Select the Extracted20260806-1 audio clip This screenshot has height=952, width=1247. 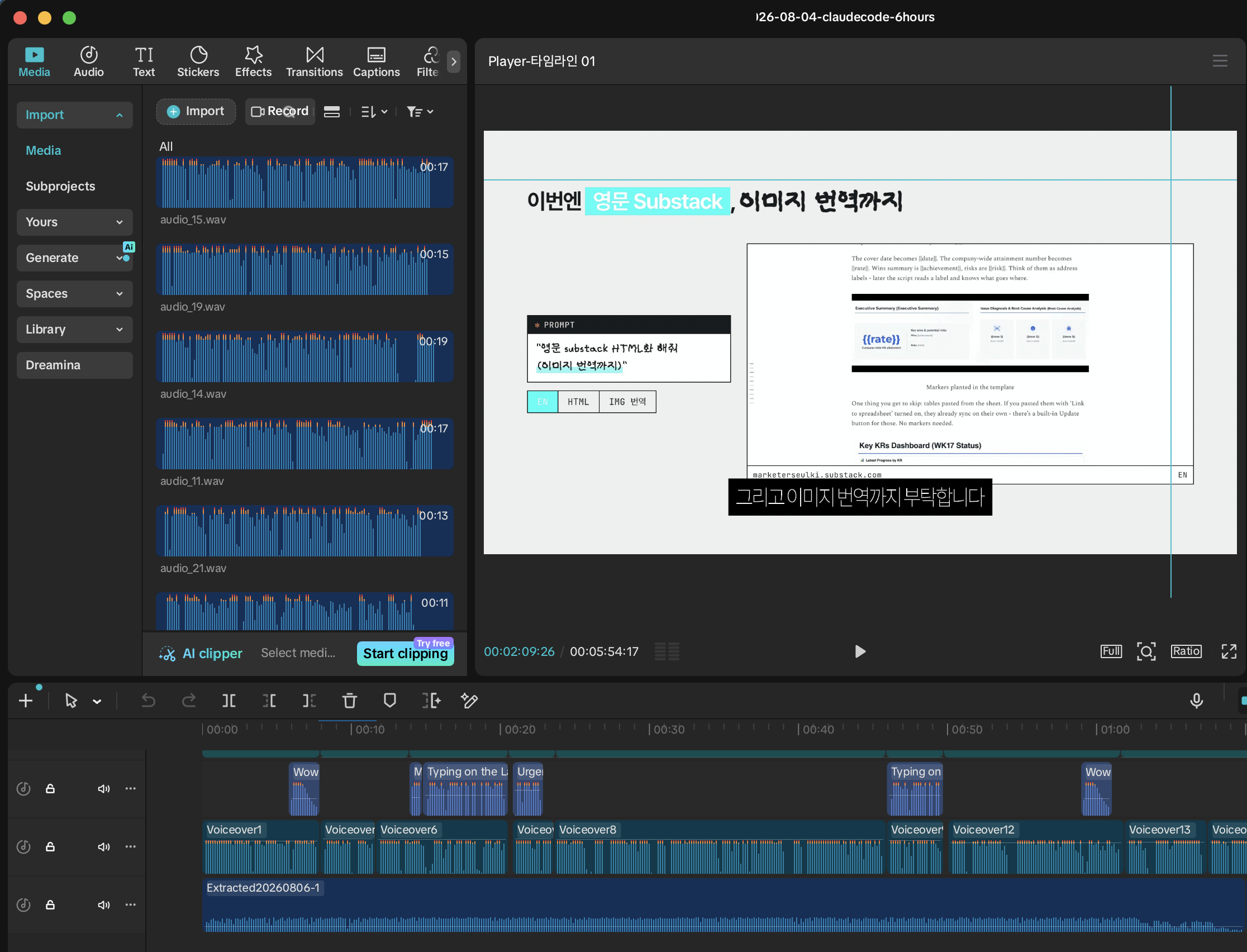[x=725, y=905]
